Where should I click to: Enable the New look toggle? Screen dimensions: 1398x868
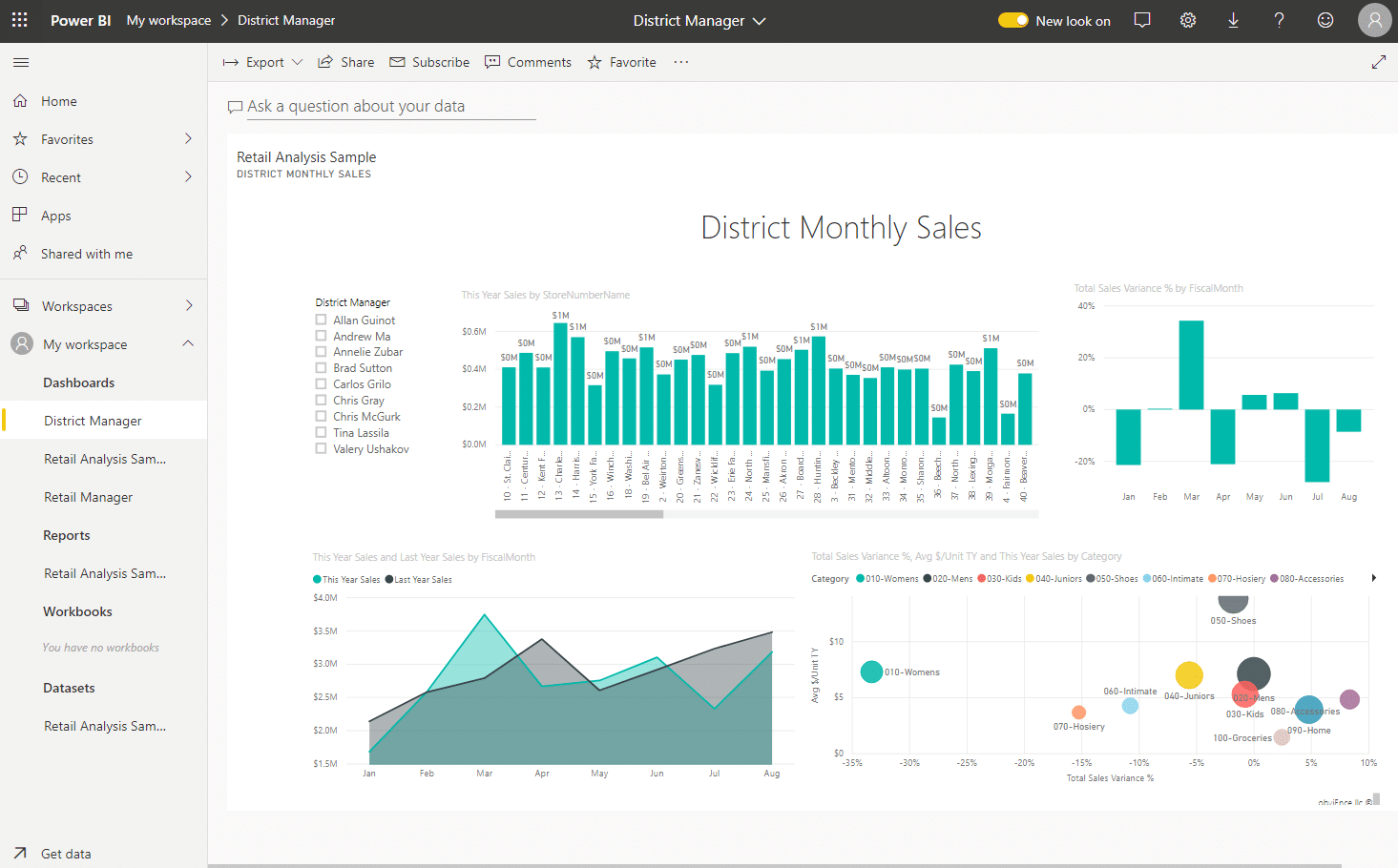click(1012, 19)
